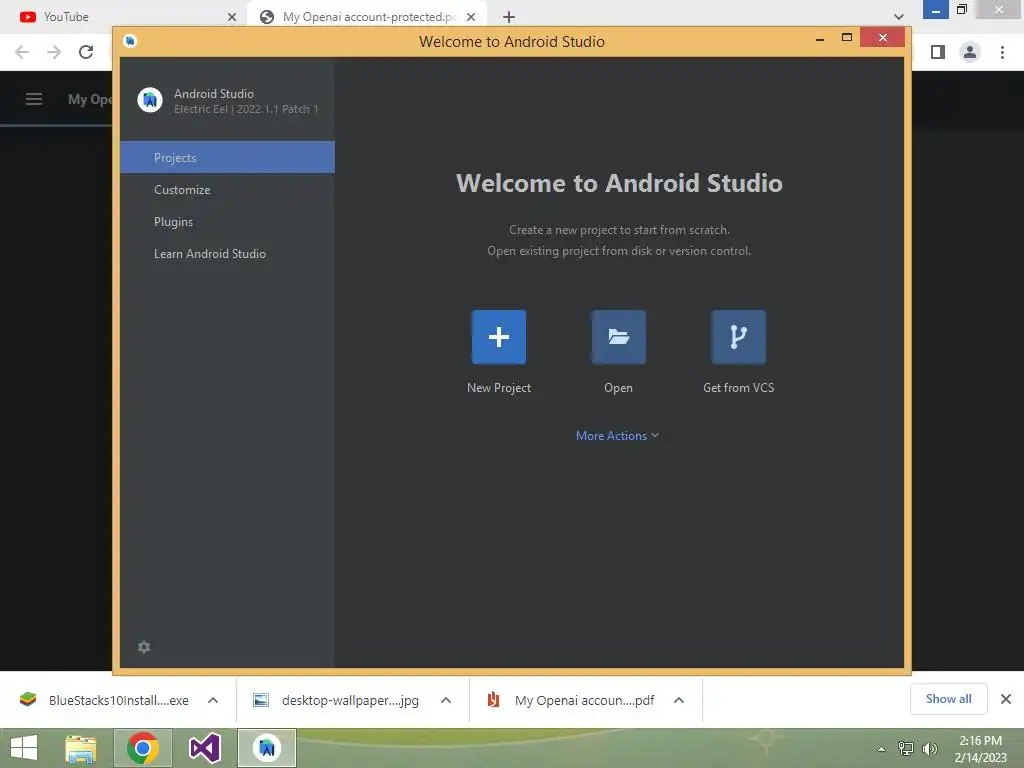Image resolution: width=1024 pixels, height=768 pixels.
Task: Go to Learn Android Studio
Action: click(227, 253)
